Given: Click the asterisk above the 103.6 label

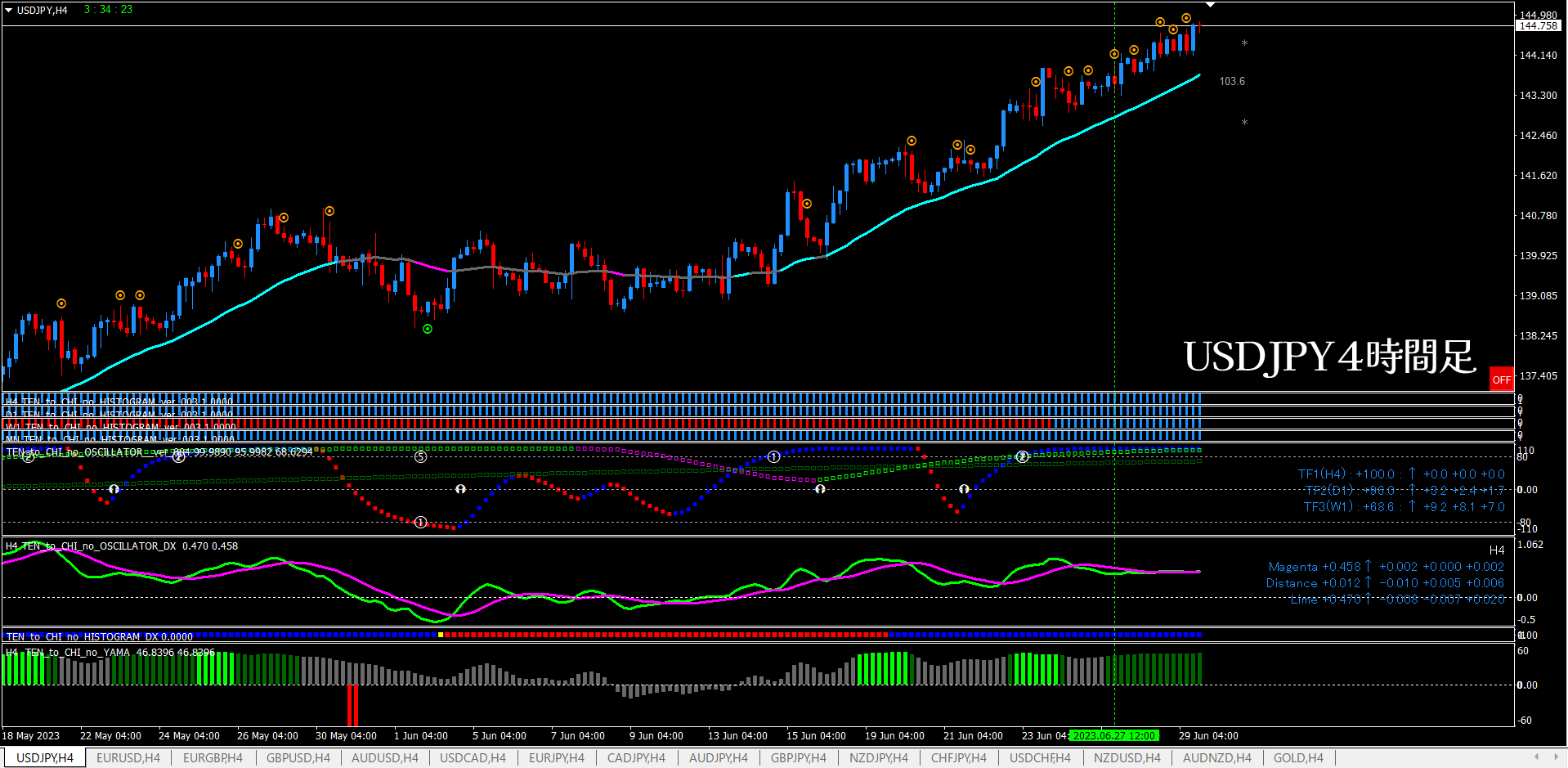Looking at the screenshot, I should [x=1244, y=43].
